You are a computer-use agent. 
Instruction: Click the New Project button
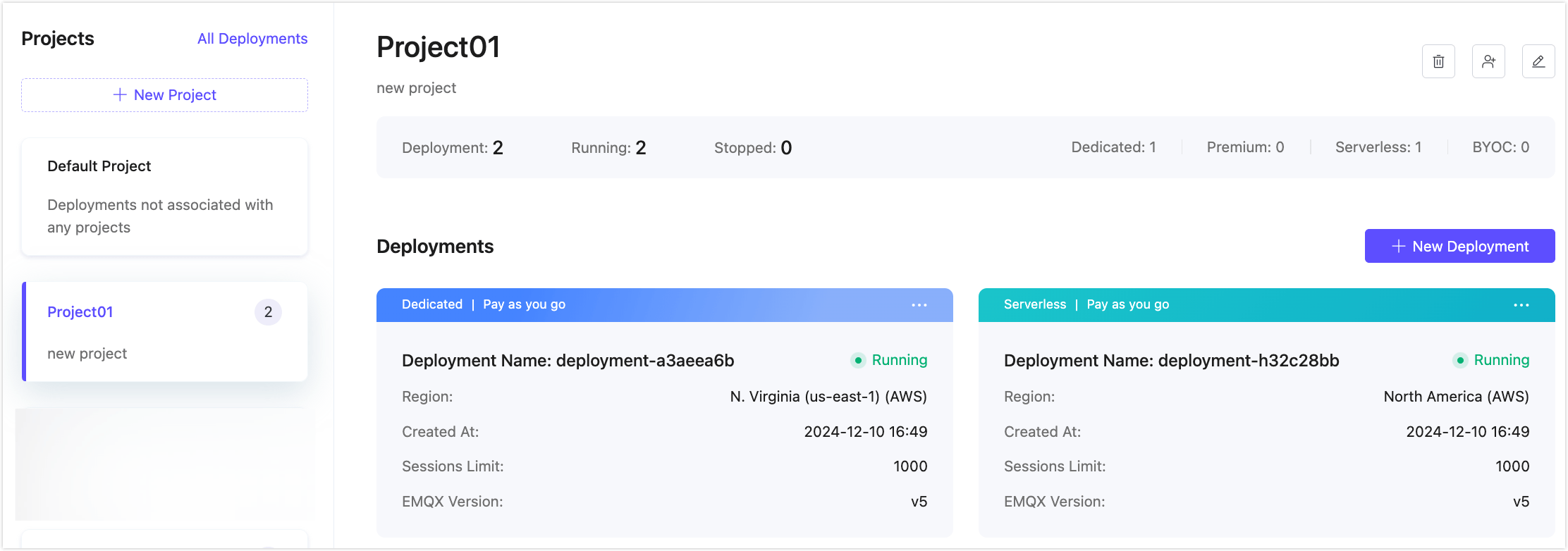tap(164, 95)
